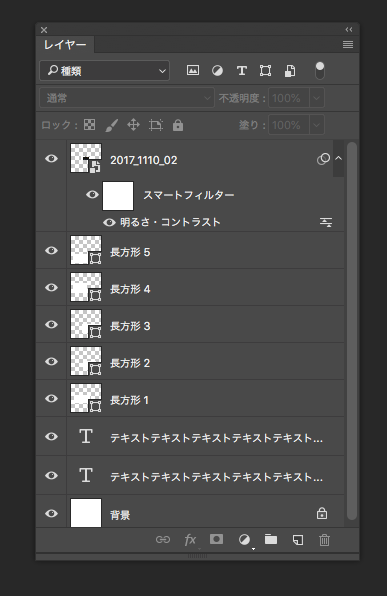Filter for smart objects icon
Image resolution: width=387 pixels, height=596 pixels.
click(290, 71)
